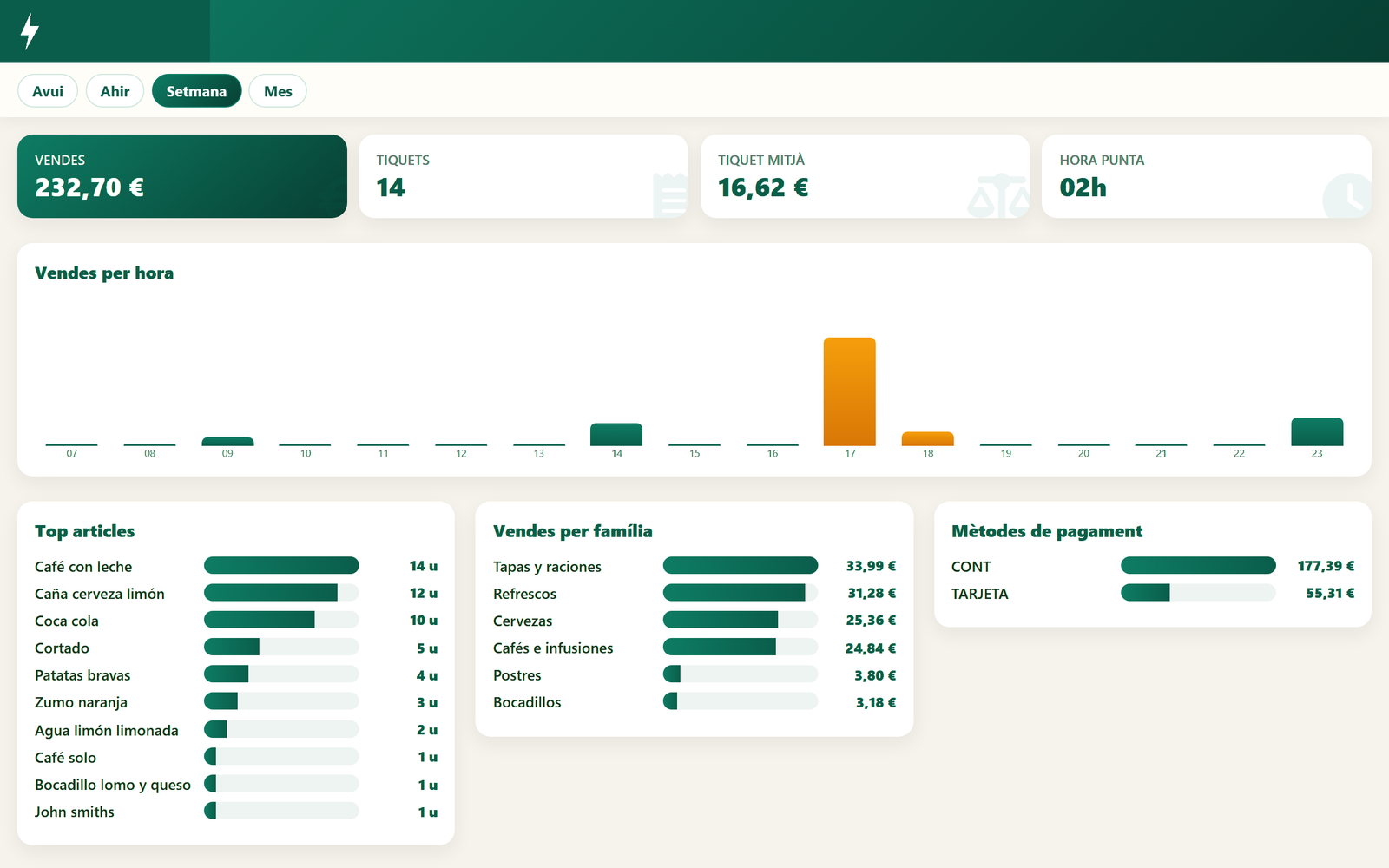Click the TARJETA payment method label
This screenshot has height=868, width=1389.
pos(979,594)
